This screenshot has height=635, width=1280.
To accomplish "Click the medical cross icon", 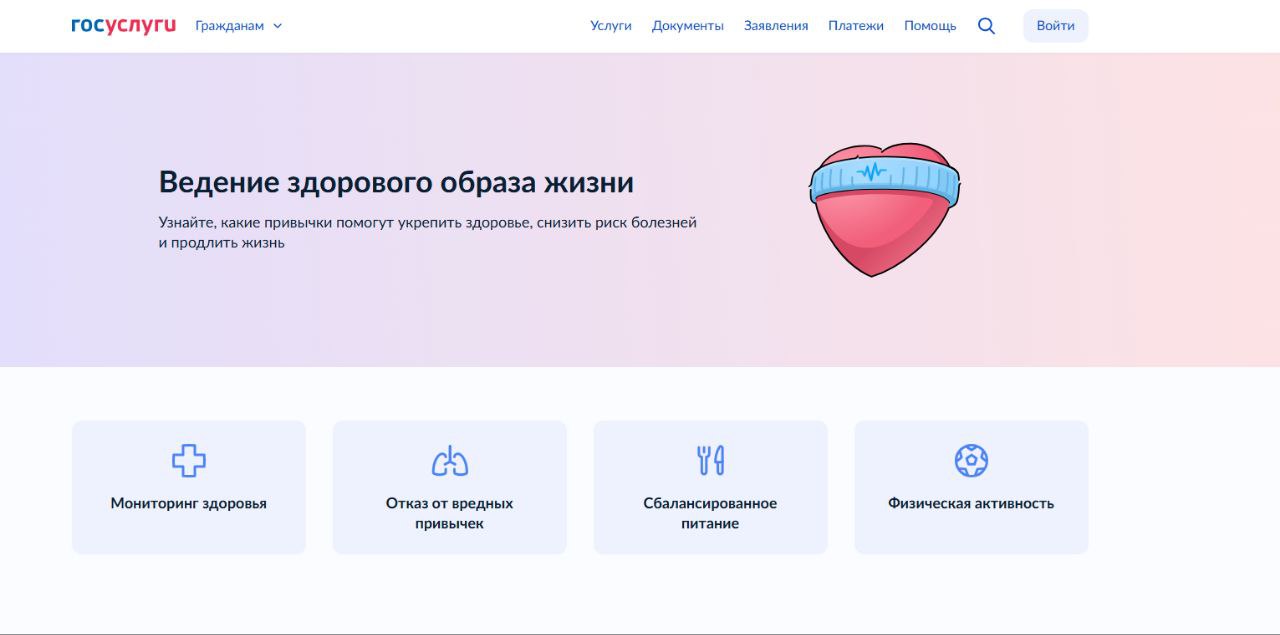I will click(188, 460).
